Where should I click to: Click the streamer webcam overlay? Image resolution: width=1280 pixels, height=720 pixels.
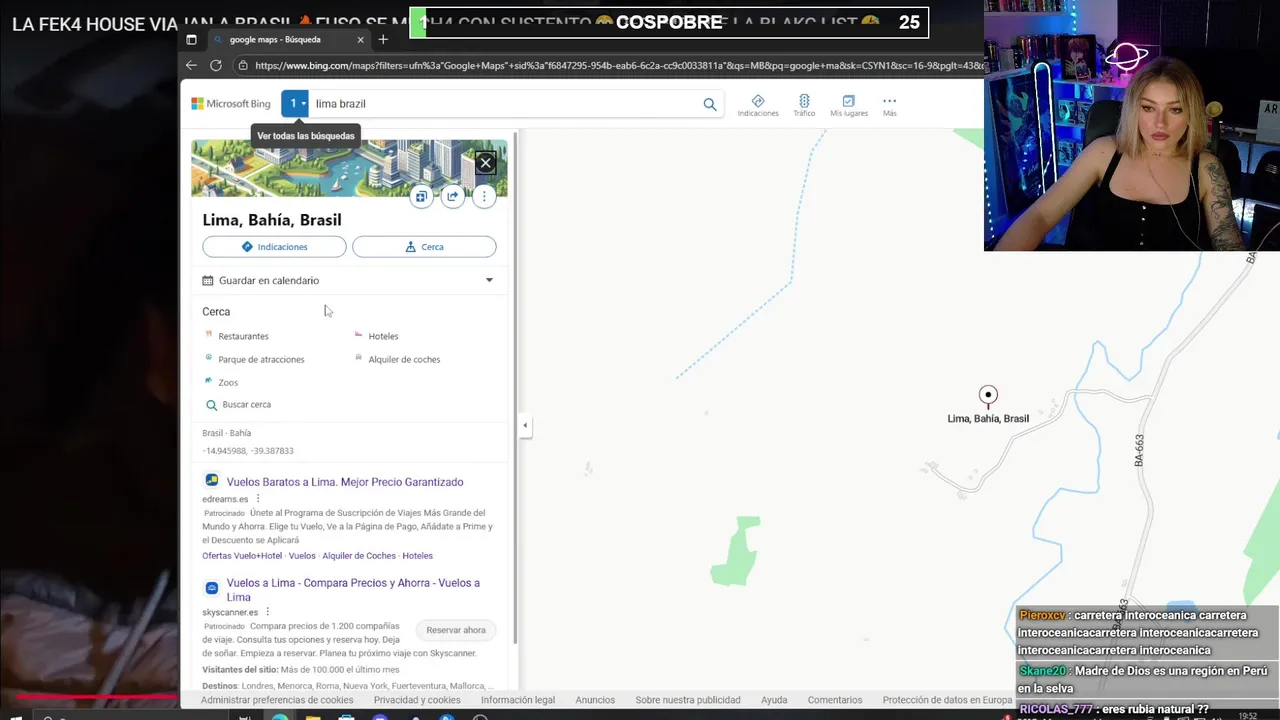pos(1132,125)
